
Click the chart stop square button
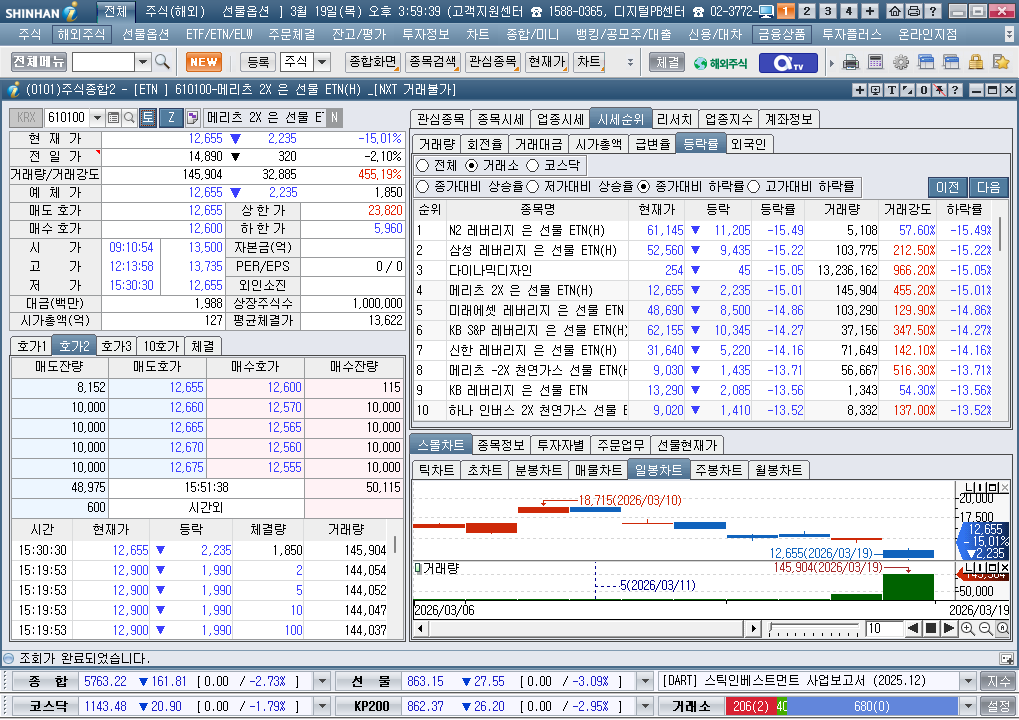pos(931,628)
